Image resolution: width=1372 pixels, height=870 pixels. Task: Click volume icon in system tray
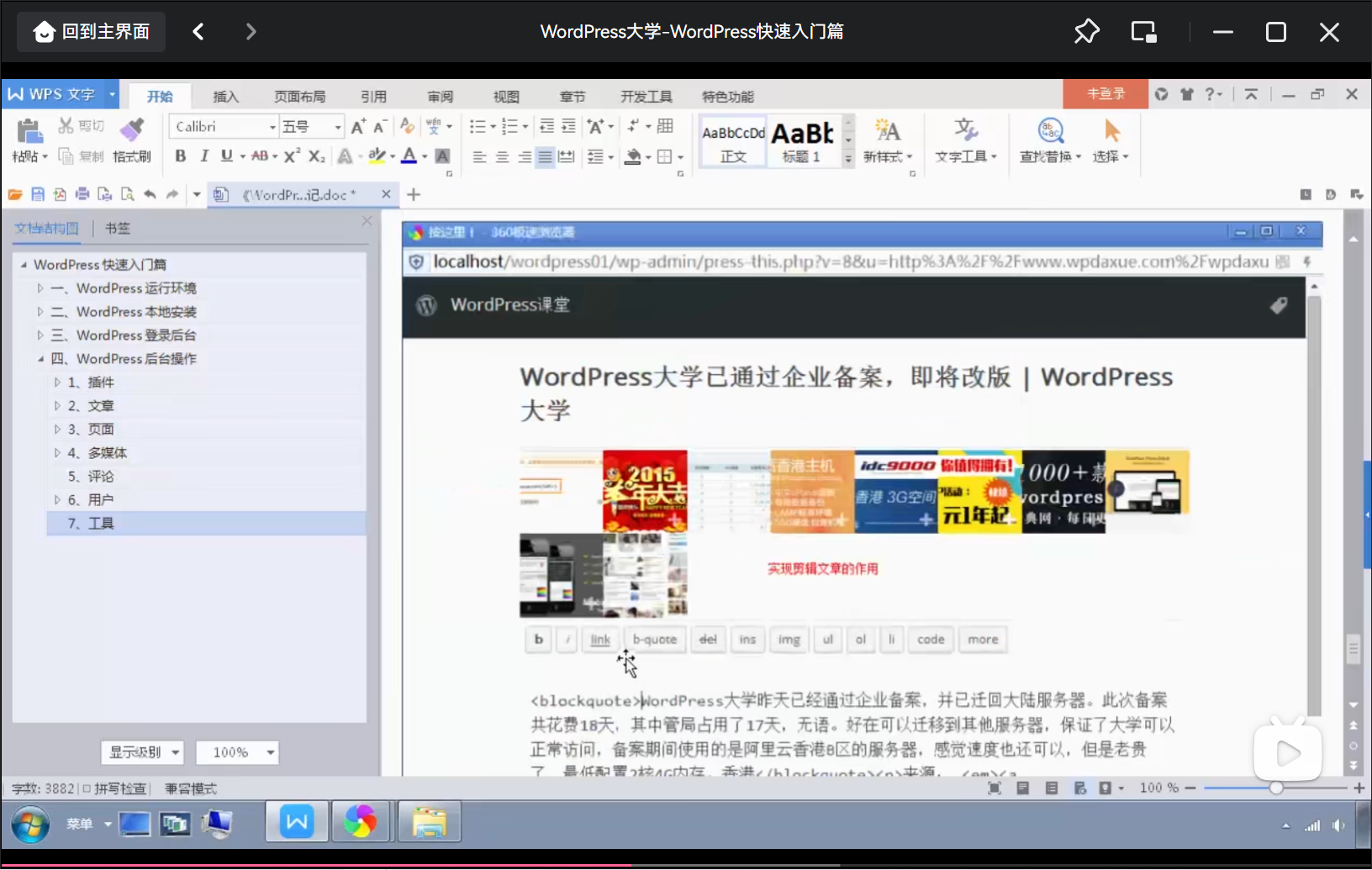tap(1338, 825)
